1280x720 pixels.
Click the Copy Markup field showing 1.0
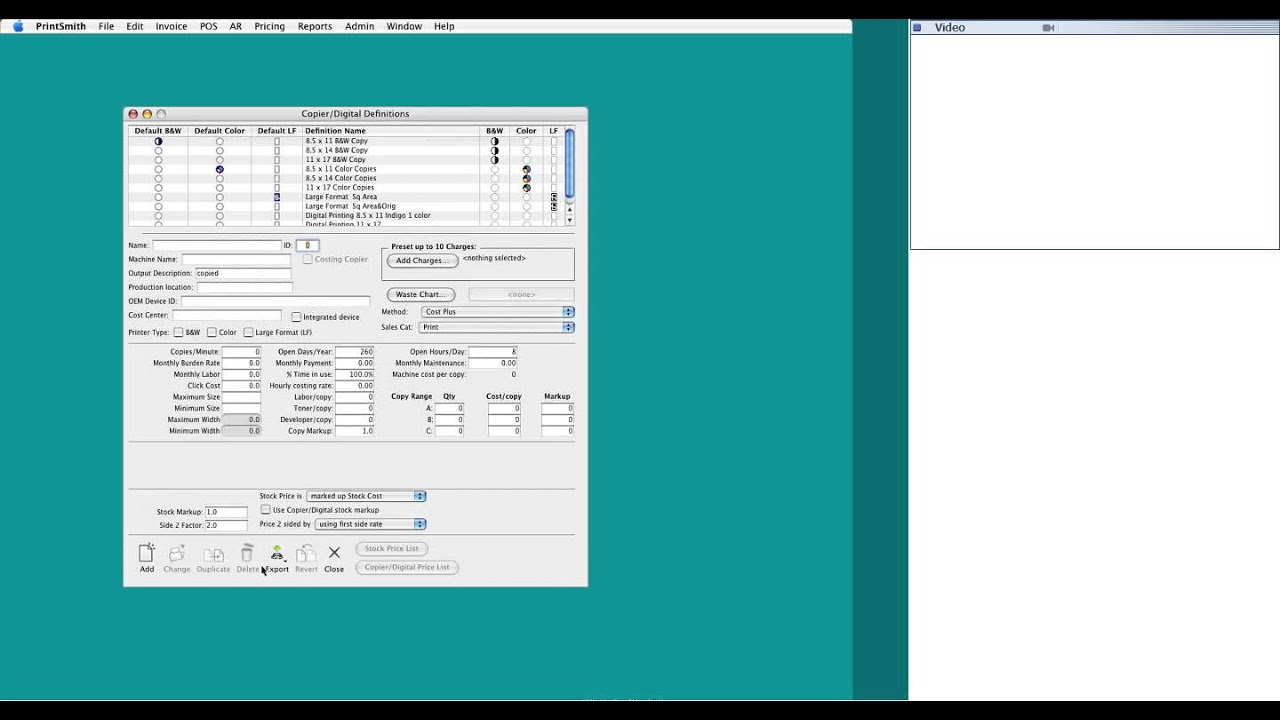354,431
